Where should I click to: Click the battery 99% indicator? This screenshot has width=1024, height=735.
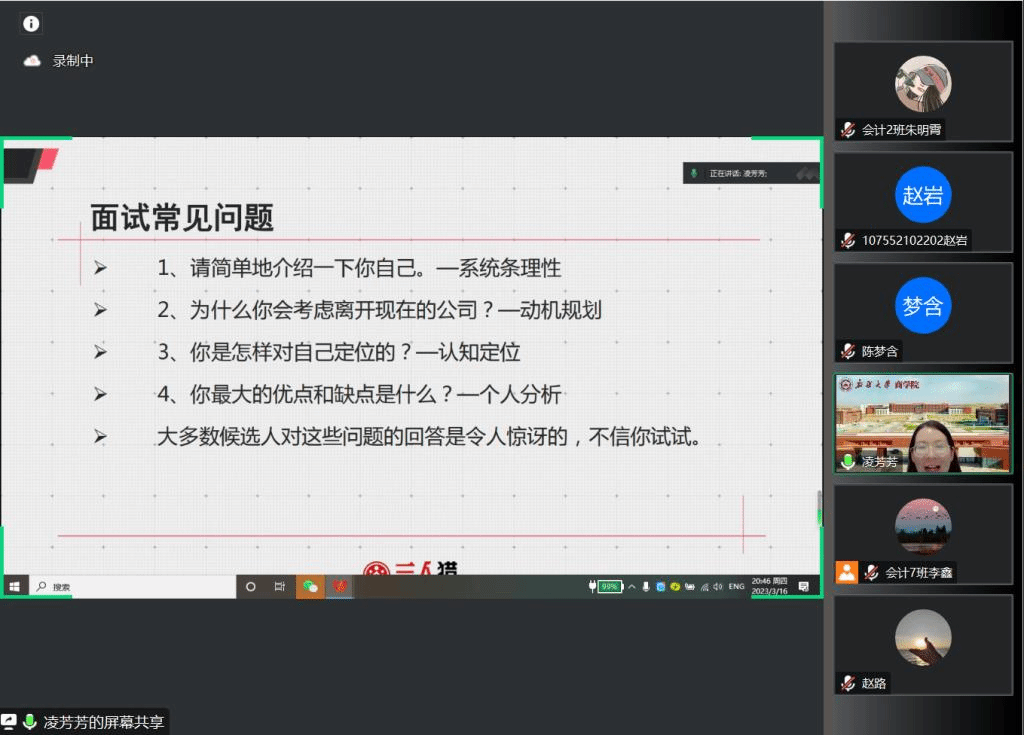608,587
